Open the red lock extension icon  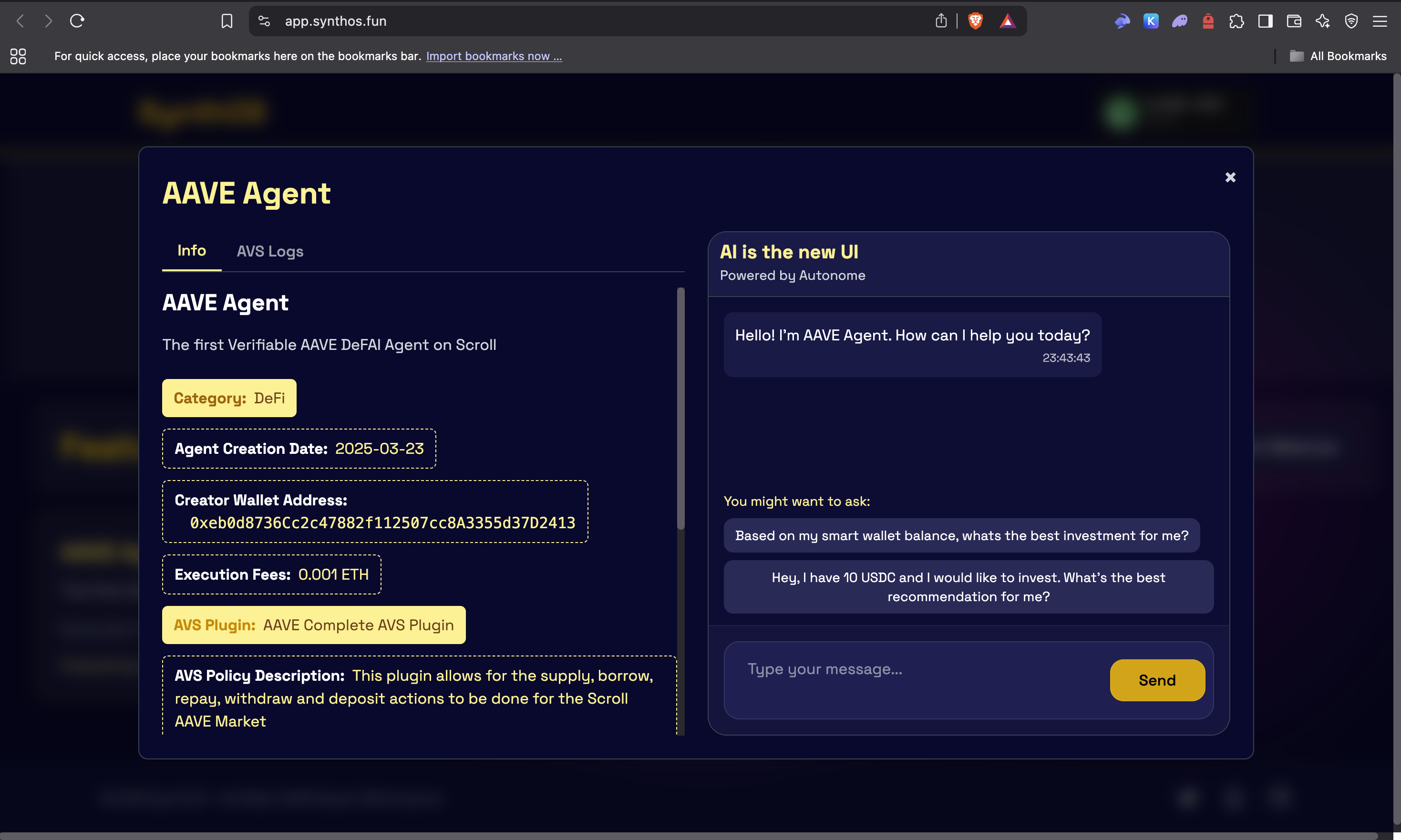pyautogui.click(x=1208, y=21)
